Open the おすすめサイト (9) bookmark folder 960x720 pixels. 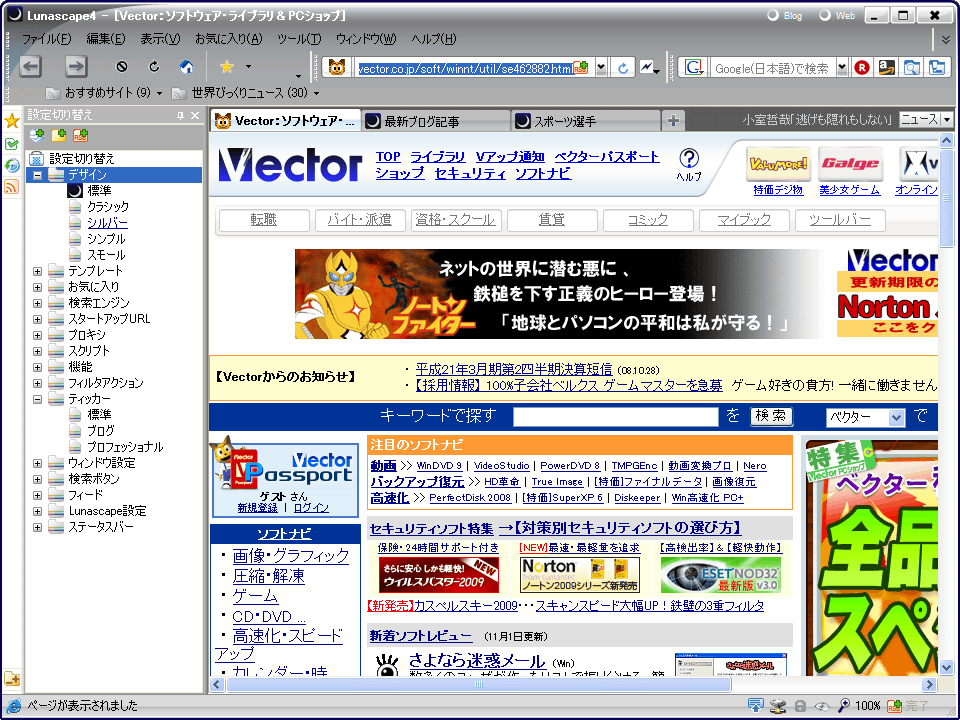pyautogui.click(x=105, y=93)
